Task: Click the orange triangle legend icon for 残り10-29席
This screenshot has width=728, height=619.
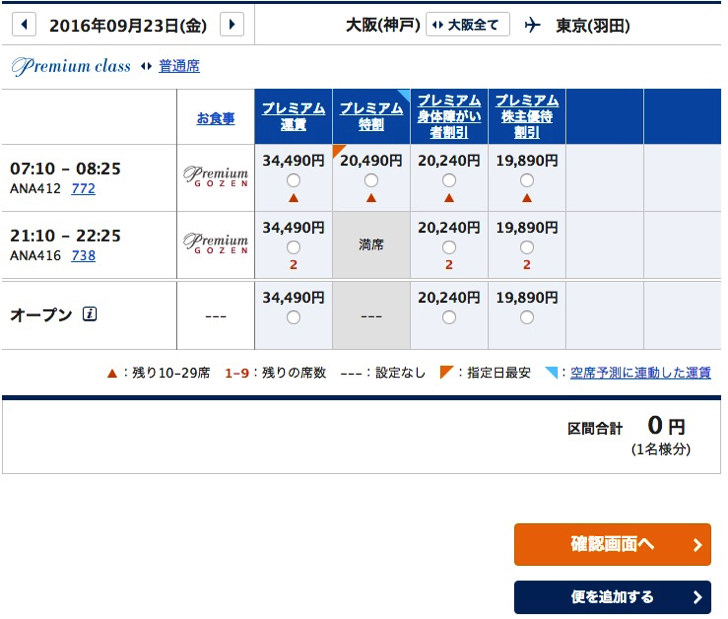Action: coord(112,373)
